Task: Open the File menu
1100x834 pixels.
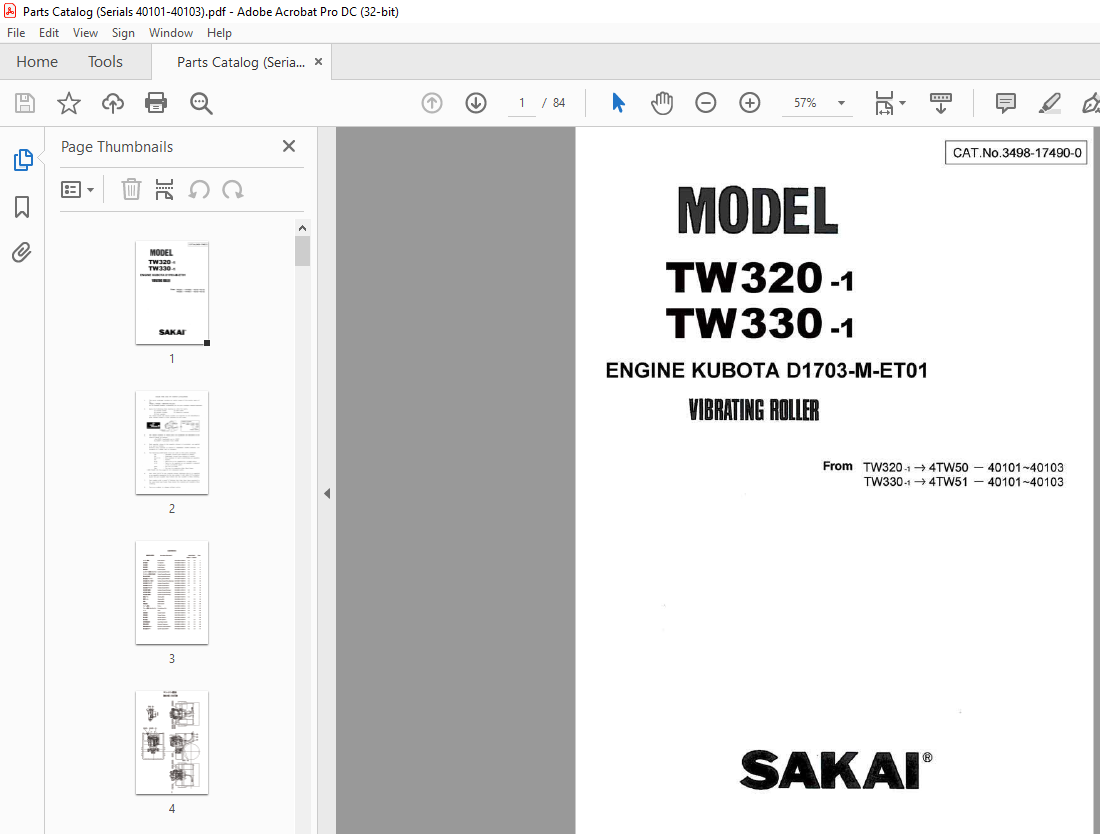Action: [x=15, y=33]
